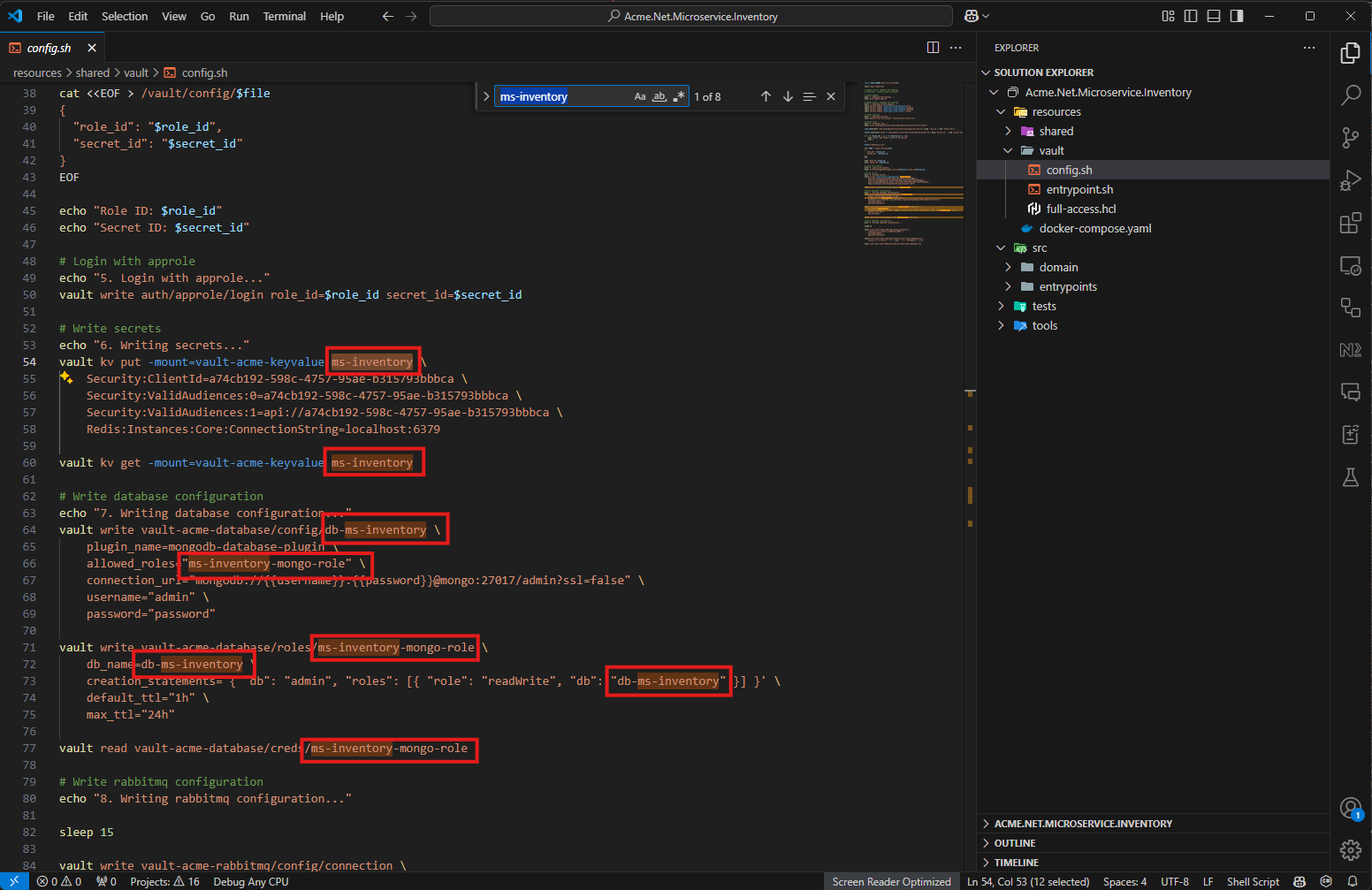Toggle Match Case in find widget
Viewport: 1372px width, 890px height.
tap(640, 96)
